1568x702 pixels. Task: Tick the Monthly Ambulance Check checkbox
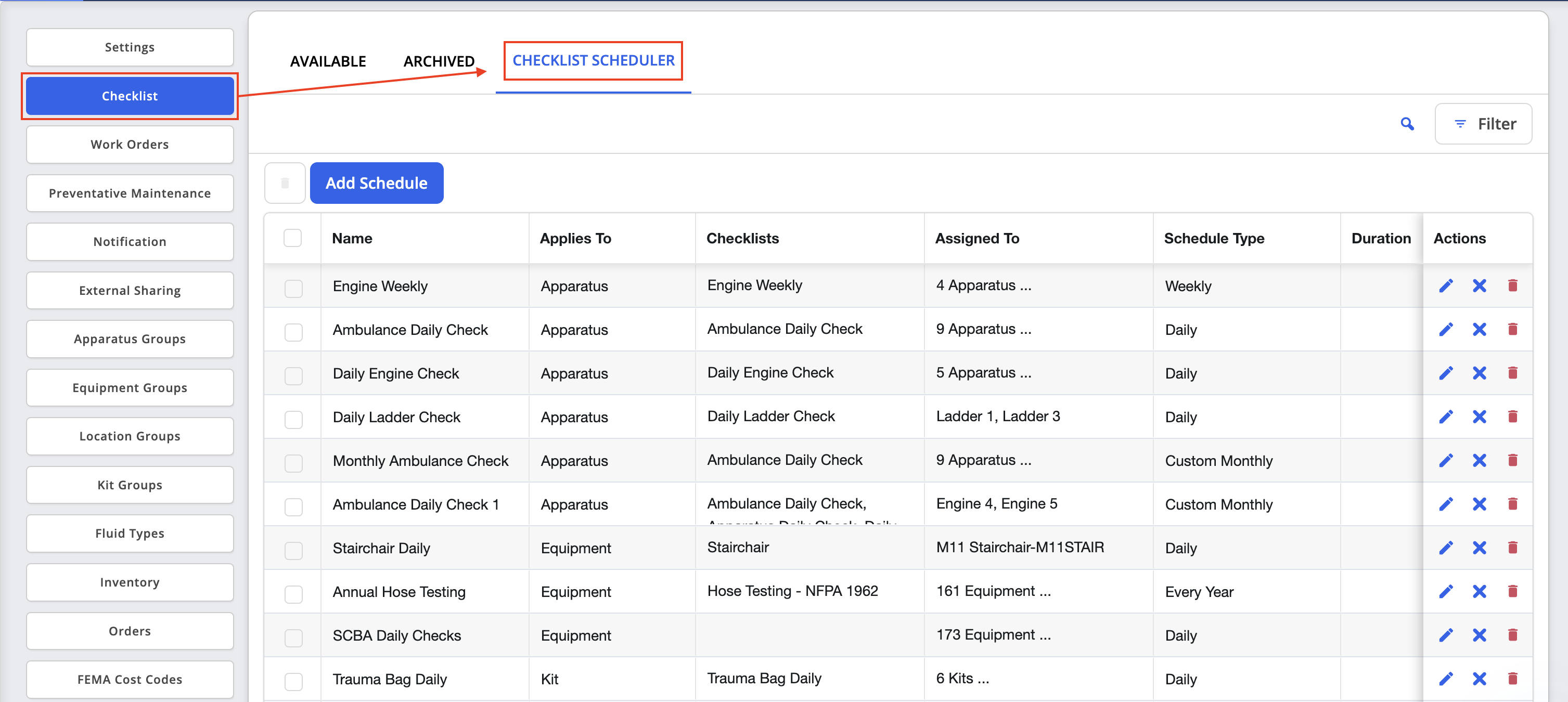pyautogui.click(x=293, y=463)
